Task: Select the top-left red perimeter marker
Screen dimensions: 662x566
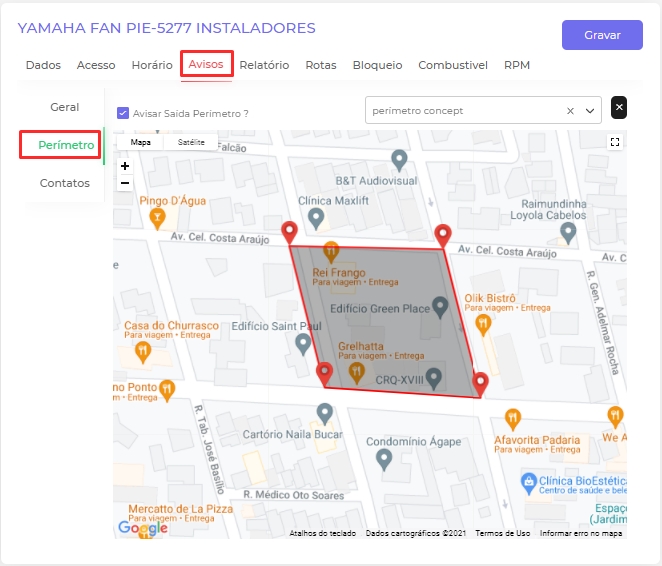Action: tap(290, 232)
